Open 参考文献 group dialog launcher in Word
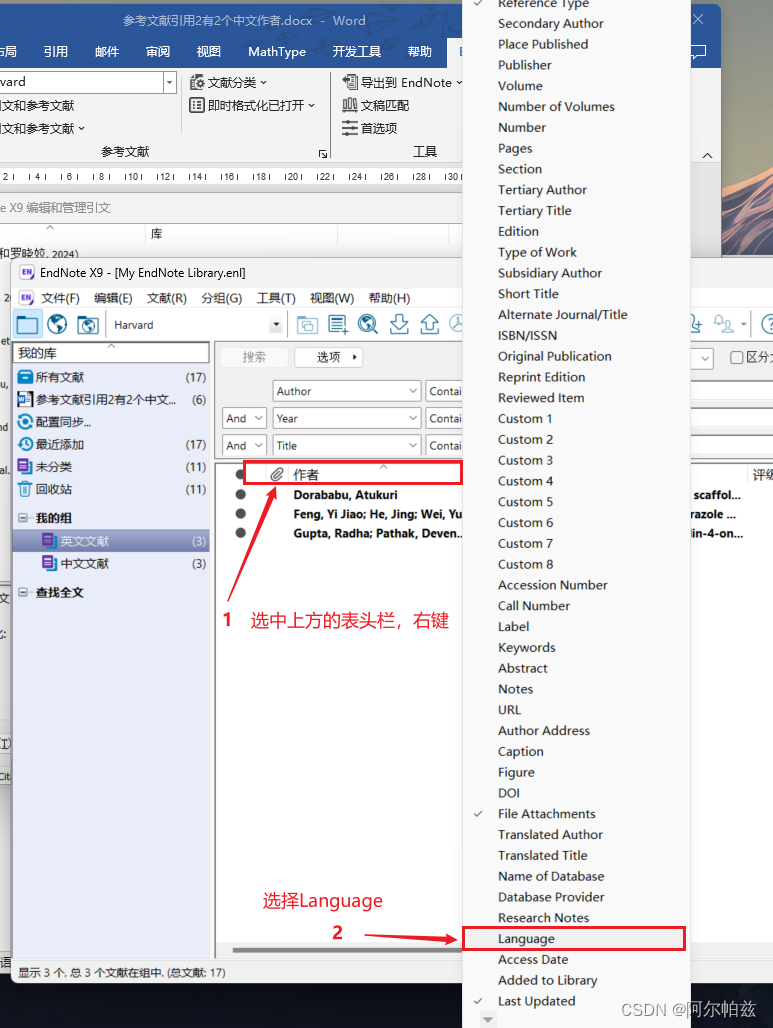 [x=323, y=153]
